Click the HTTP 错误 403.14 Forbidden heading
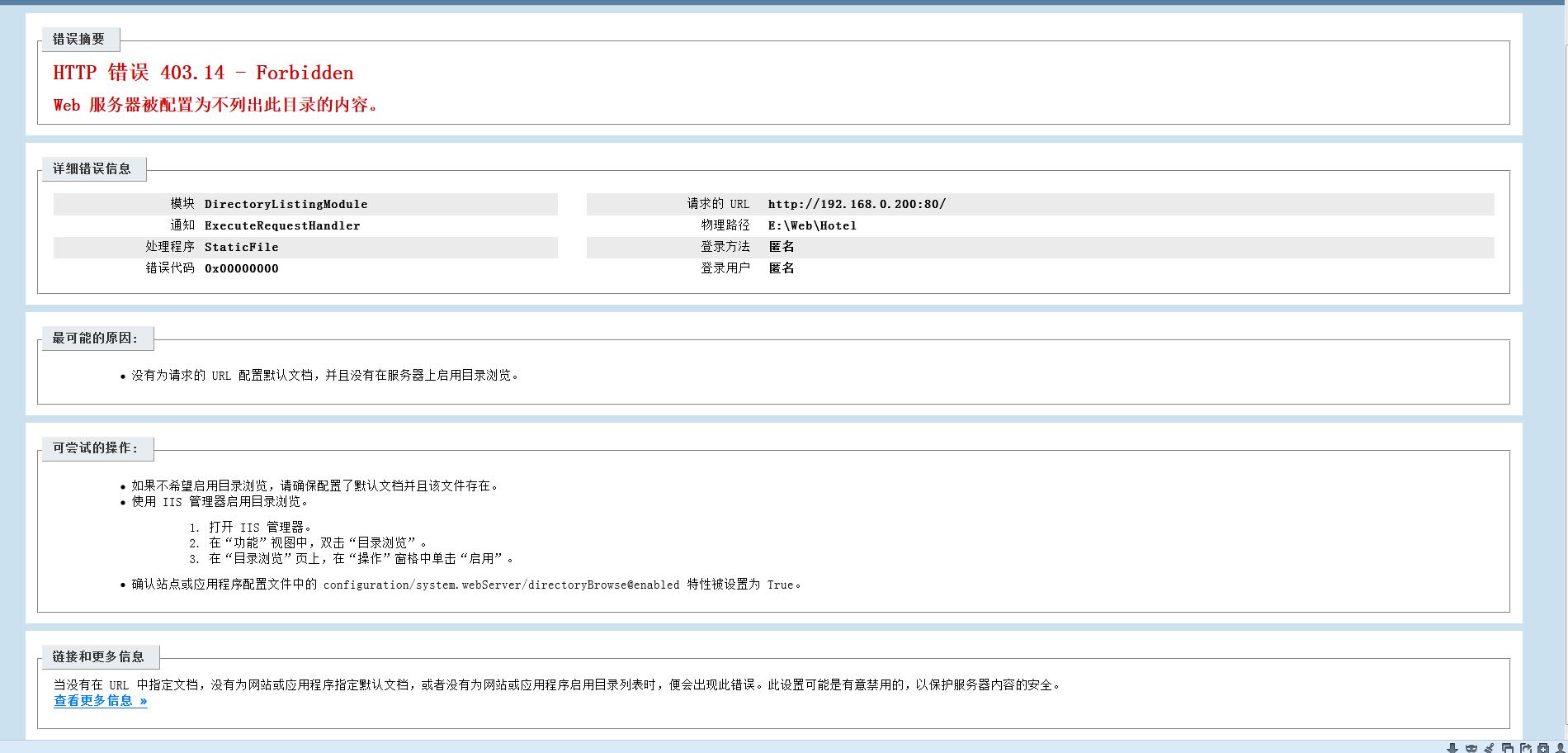 point(203,73)
